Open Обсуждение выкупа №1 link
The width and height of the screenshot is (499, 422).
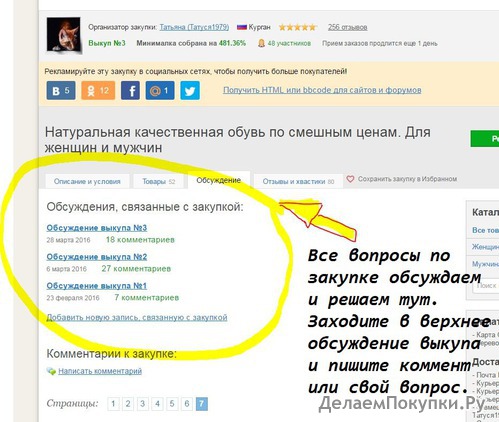coord(97,286)
